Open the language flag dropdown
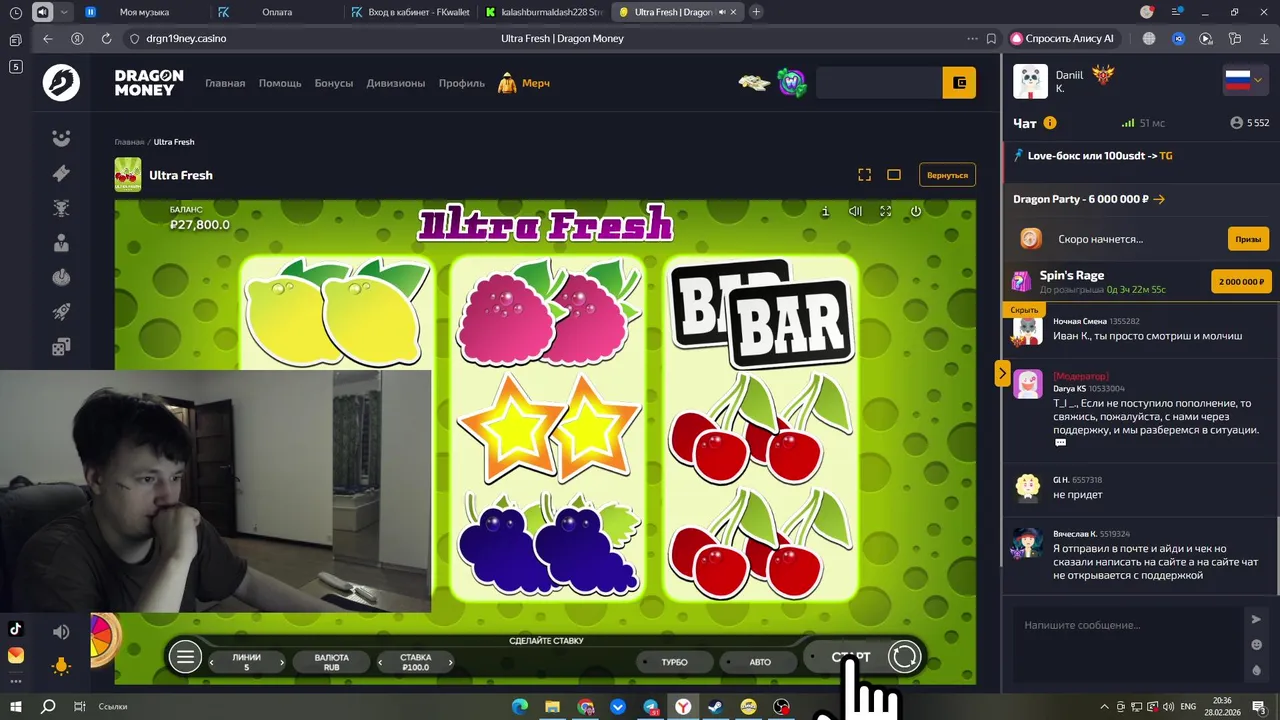 pos(1243,81)
